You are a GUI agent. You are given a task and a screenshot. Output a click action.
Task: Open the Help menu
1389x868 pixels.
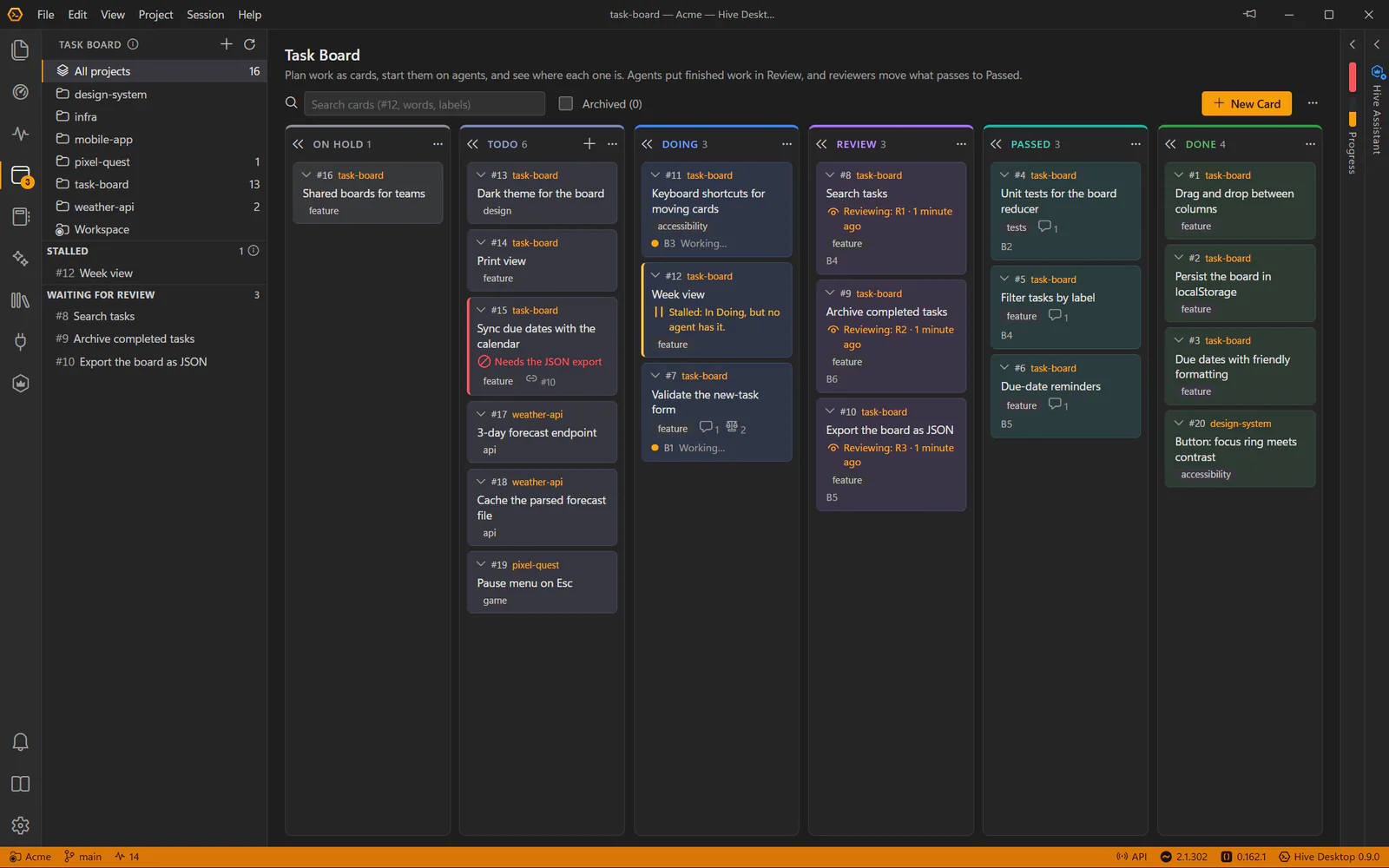point(250,15)
